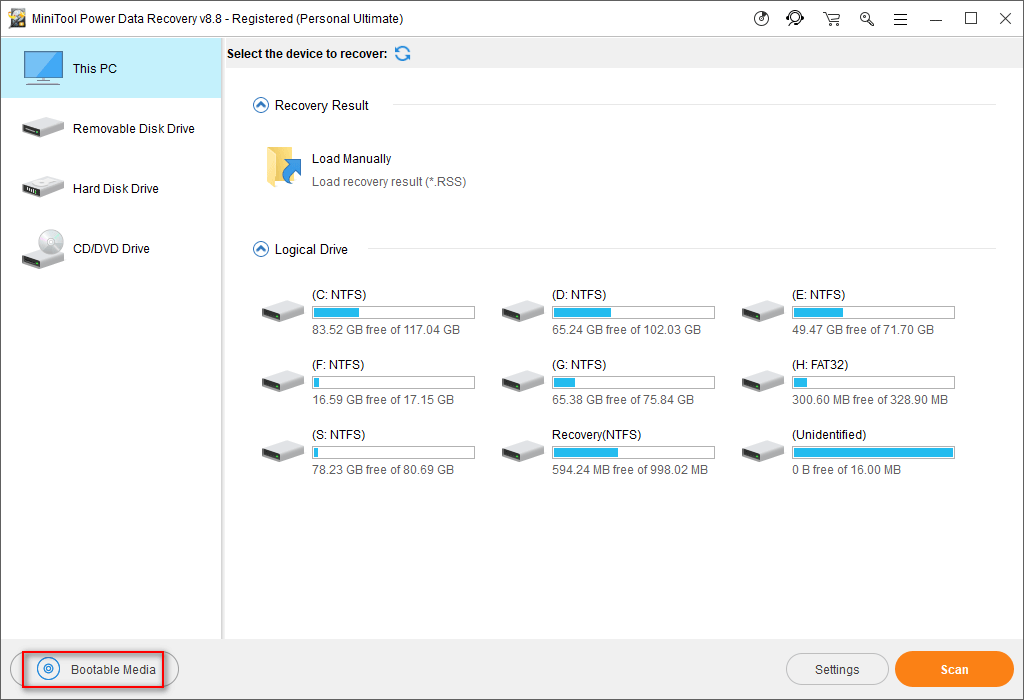Click the magnifier key icon
This screenshot has height=700, width=1024.
pos(866,18)
